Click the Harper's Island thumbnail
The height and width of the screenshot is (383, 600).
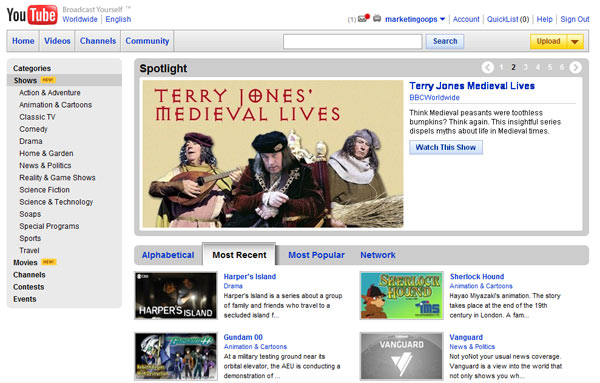(x=176, y=295)
